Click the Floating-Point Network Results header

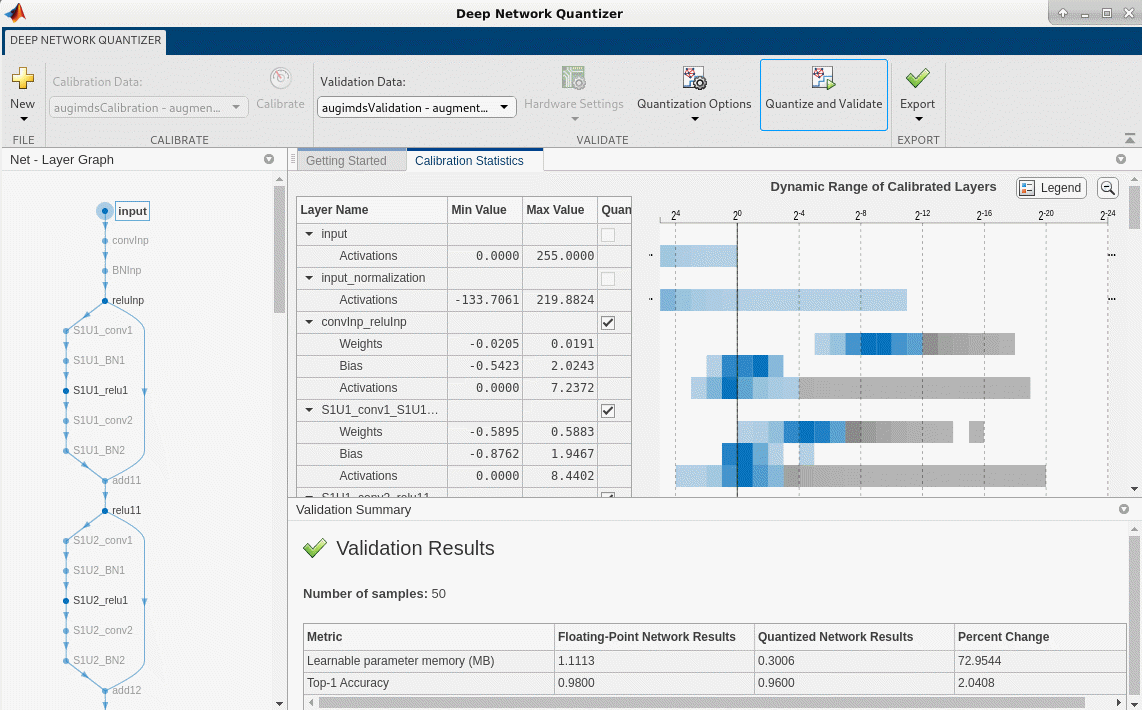coord(654,636)
